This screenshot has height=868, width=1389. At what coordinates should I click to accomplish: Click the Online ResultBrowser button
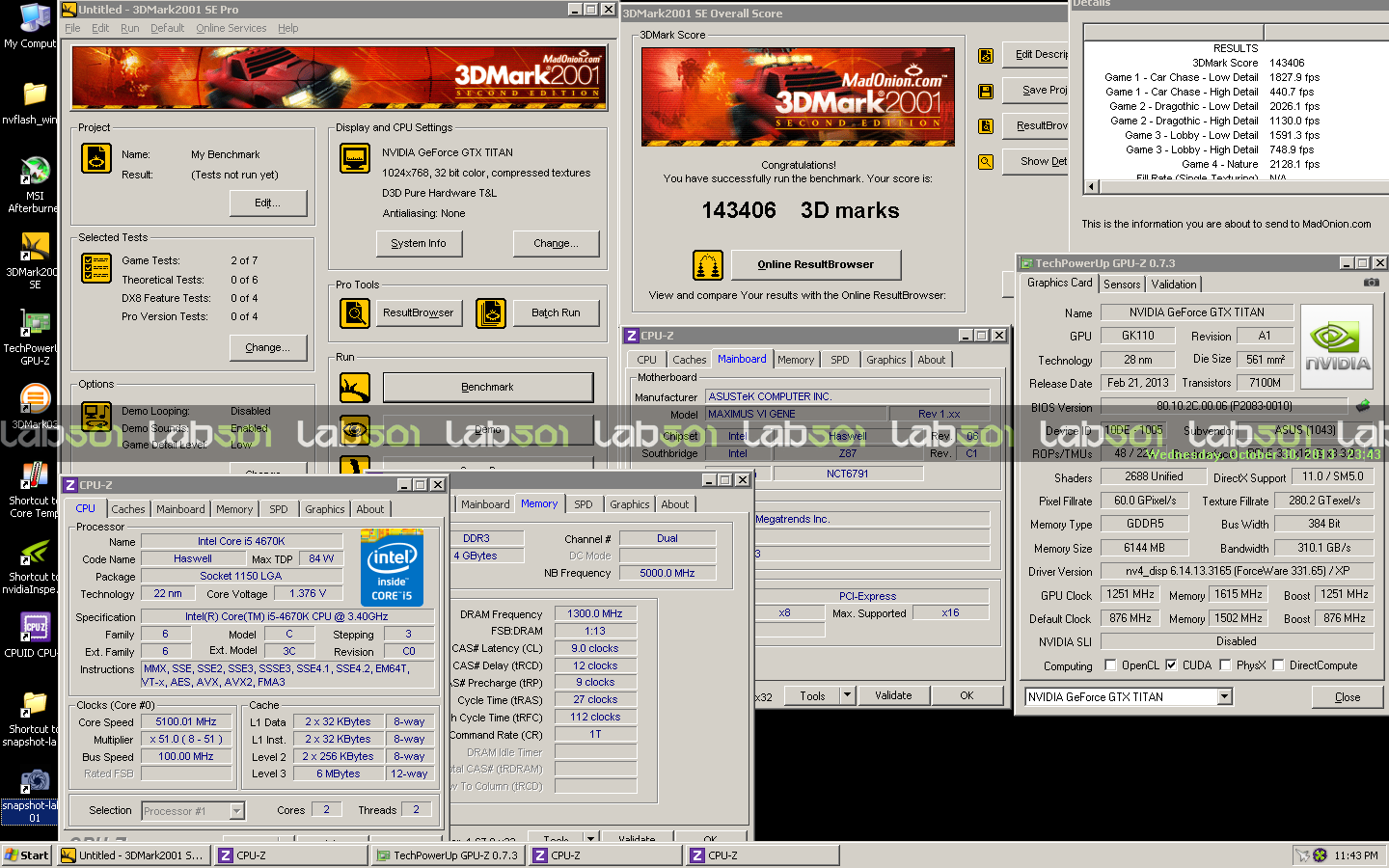tap(816, 264)
